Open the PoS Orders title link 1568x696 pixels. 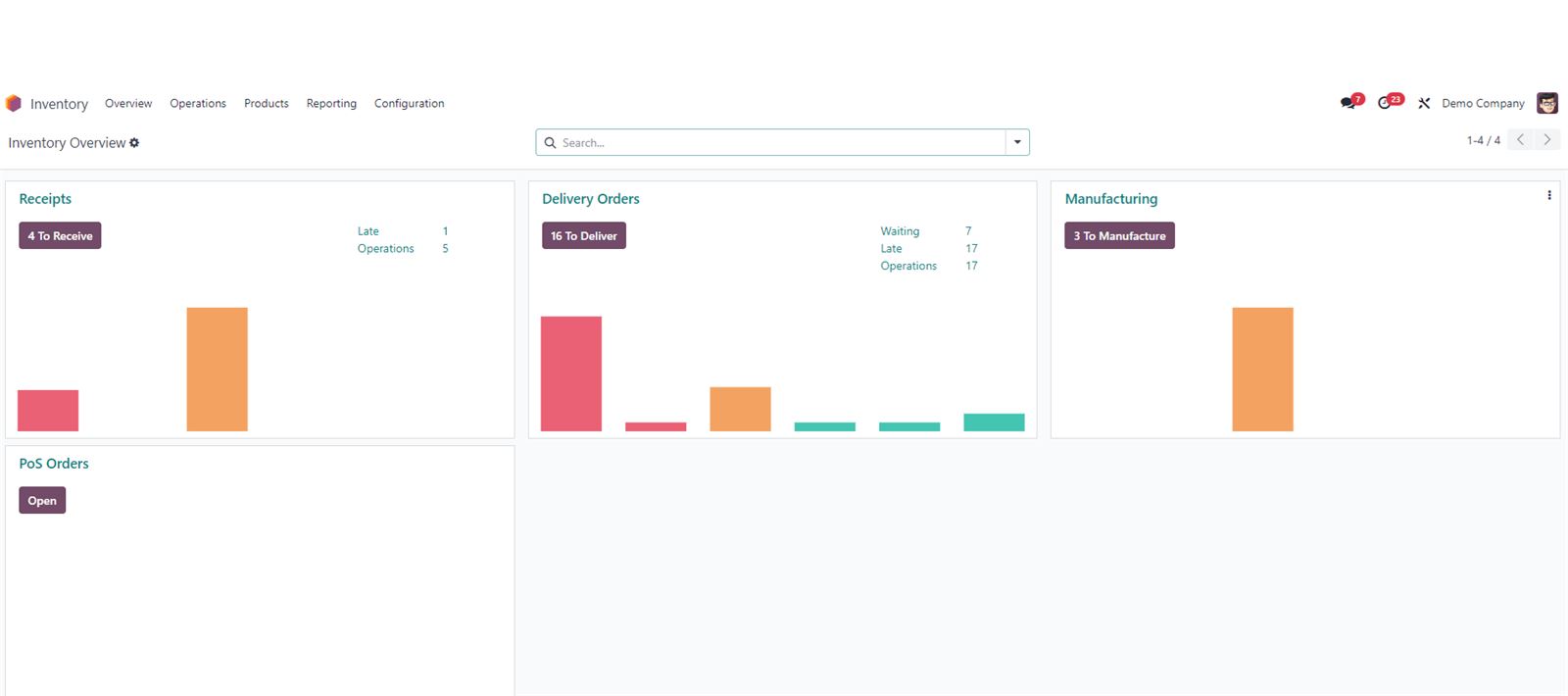tap(54, 464)
